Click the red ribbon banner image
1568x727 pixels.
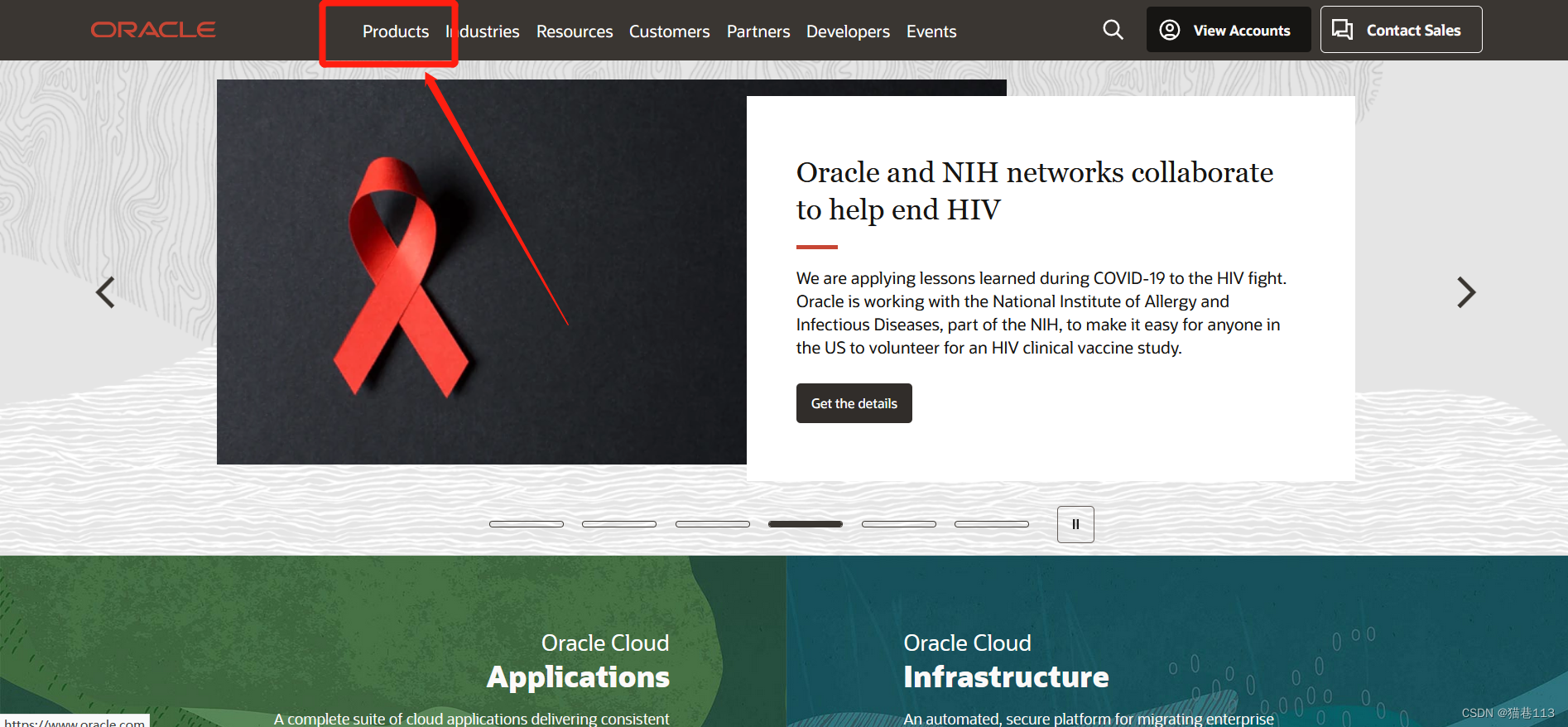tap(482, 272)
